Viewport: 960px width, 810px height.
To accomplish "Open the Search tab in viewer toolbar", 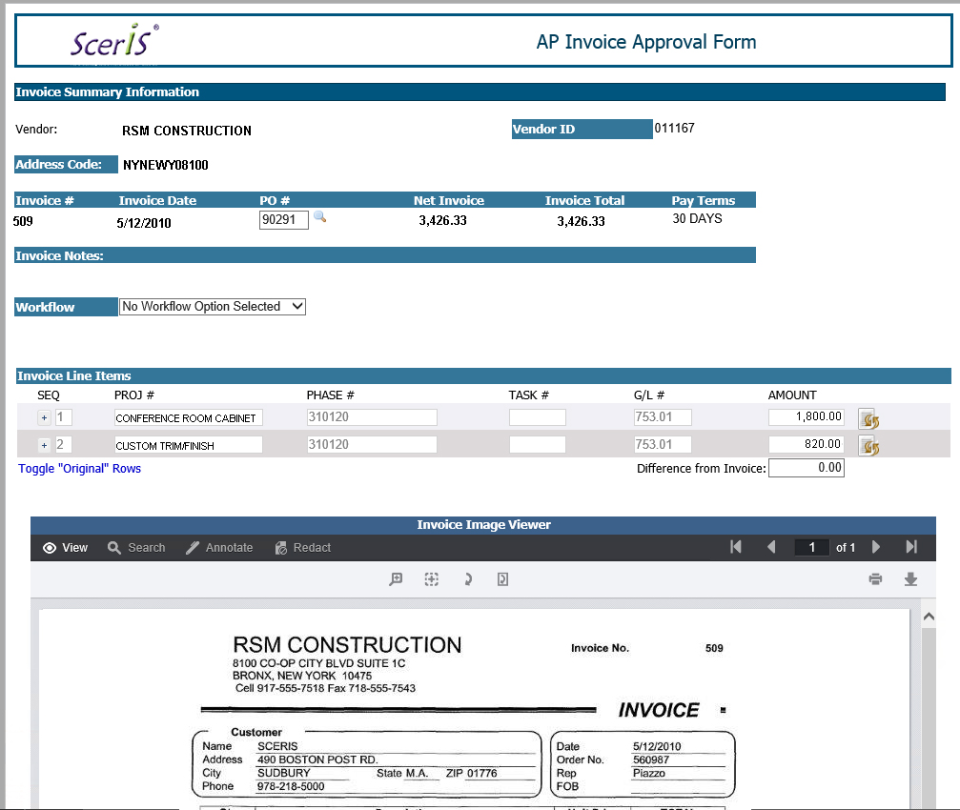I will [x=137, y=548].
